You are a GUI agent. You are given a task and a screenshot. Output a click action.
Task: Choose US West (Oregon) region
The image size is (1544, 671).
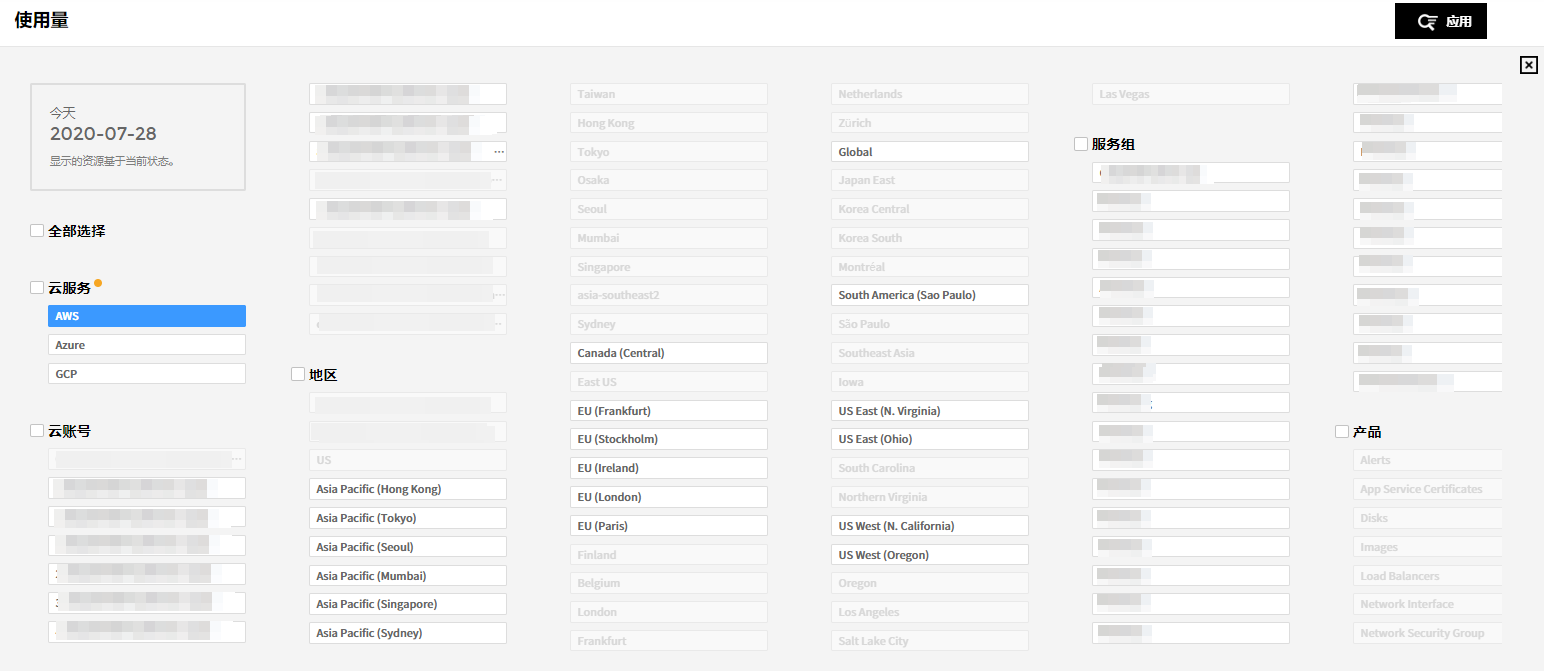click(929, 555)
